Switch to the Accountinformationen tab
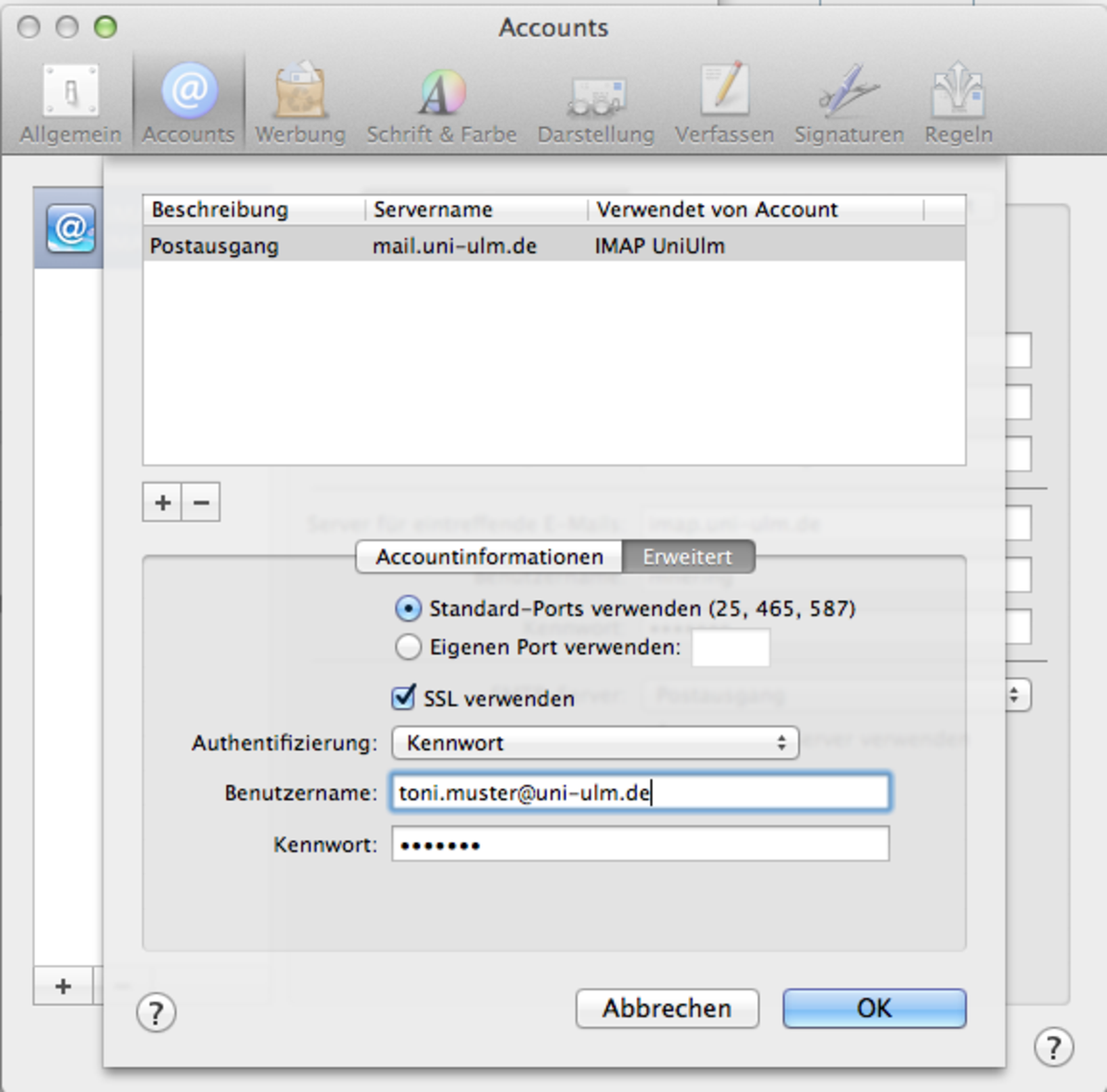Screen dimensions: 1107x1092 coord(489,557)
